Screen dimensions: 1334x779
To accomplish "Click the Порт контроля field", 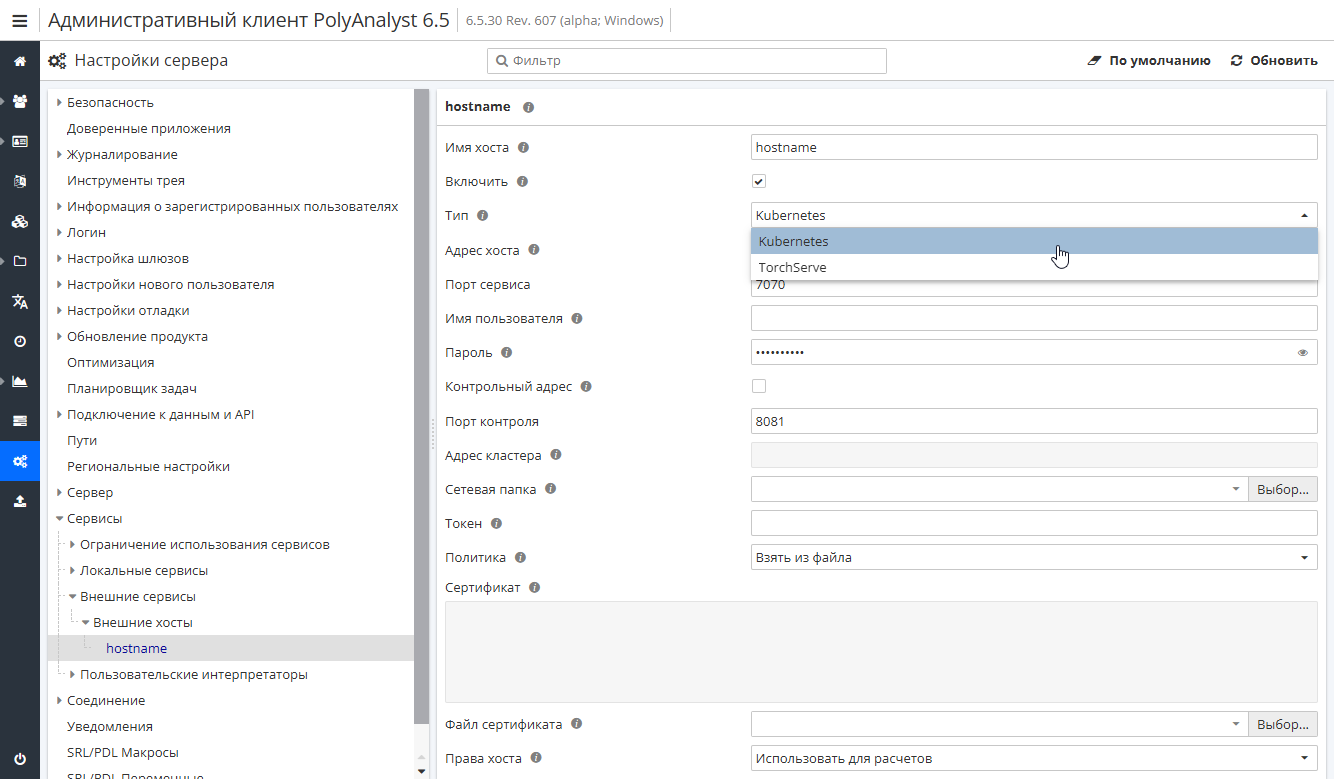I will (x=1034, y=421).
